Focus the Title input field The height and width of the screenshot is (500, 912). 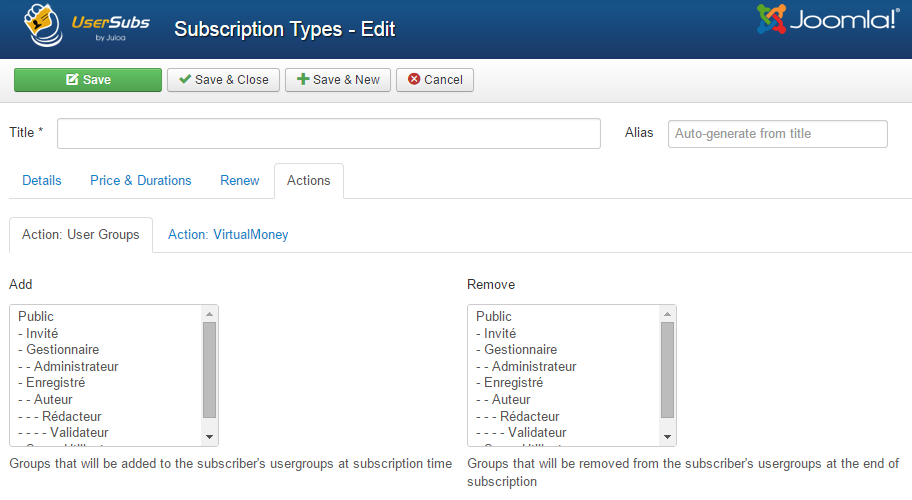tap(329, 133)
